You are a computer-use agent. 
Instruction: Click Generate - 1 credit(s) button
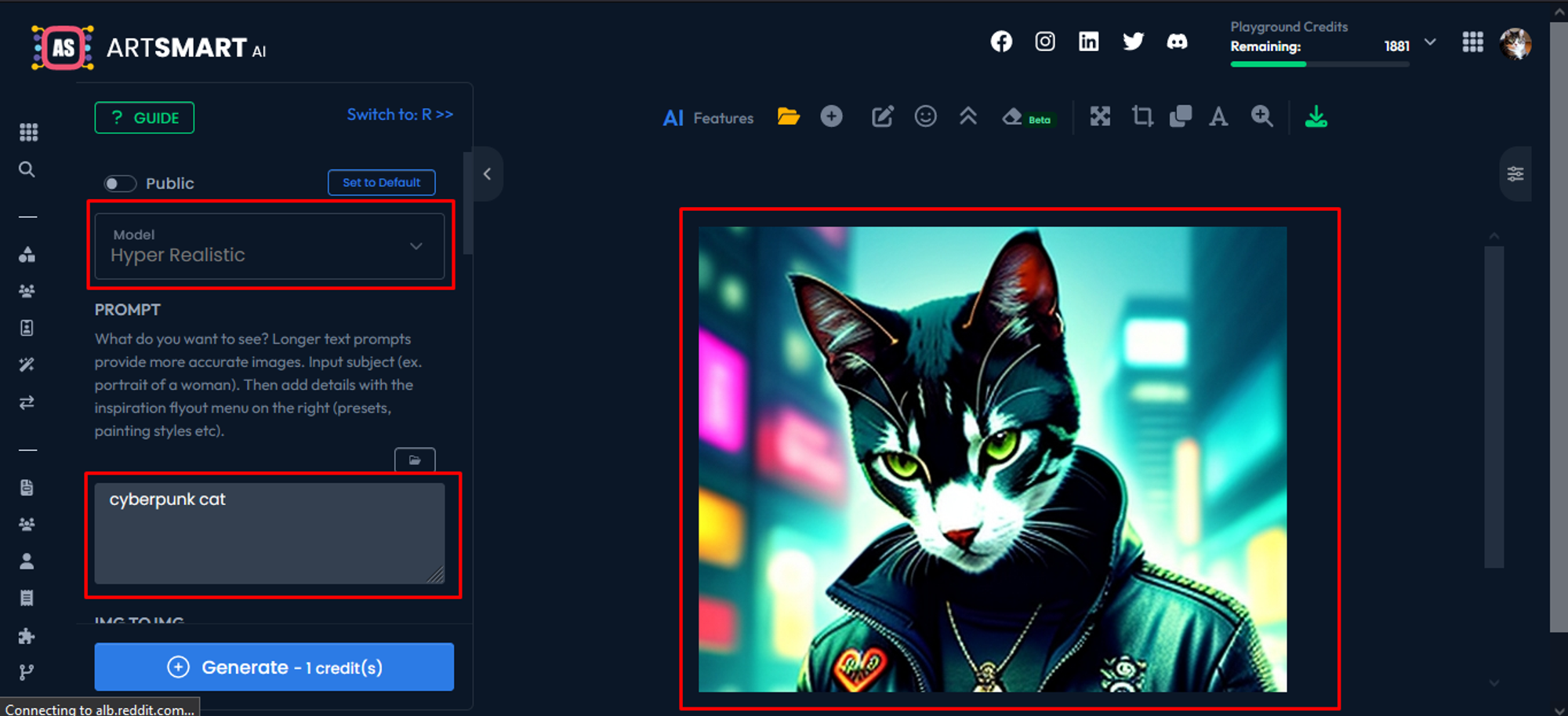click(x=274, y=667)
